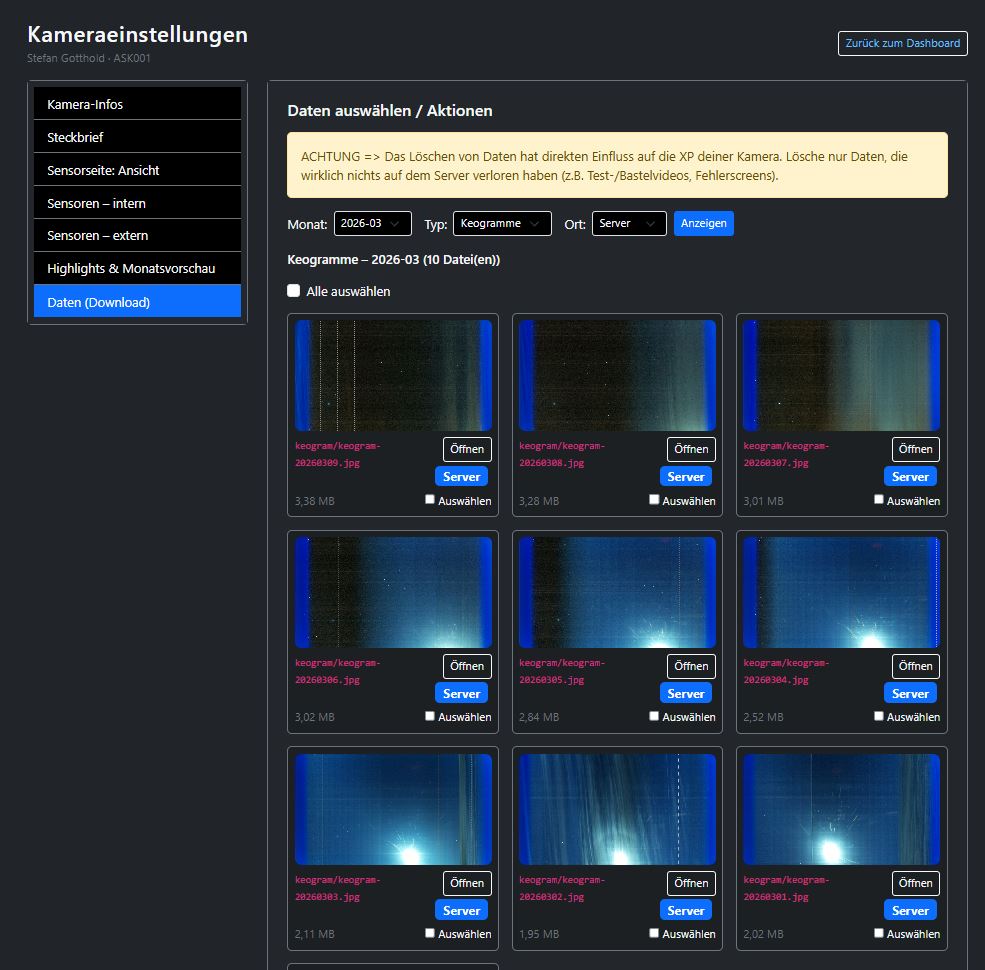Screen dimensions: 985x970
Task: Check Auswählen for keogram-20260301.jpg
Action: pos(879,931)
